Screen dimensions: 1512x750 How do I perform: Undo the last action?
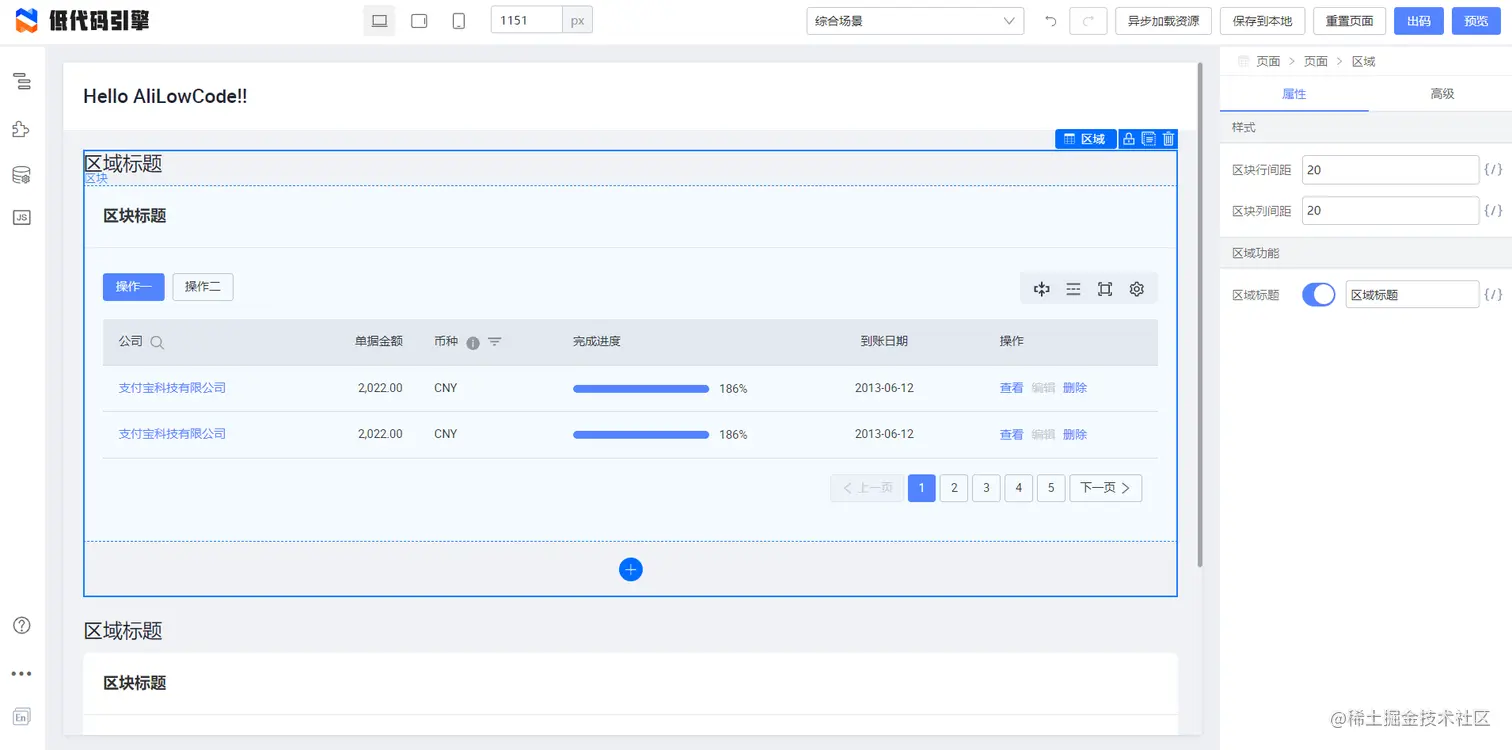[1050, 21]
